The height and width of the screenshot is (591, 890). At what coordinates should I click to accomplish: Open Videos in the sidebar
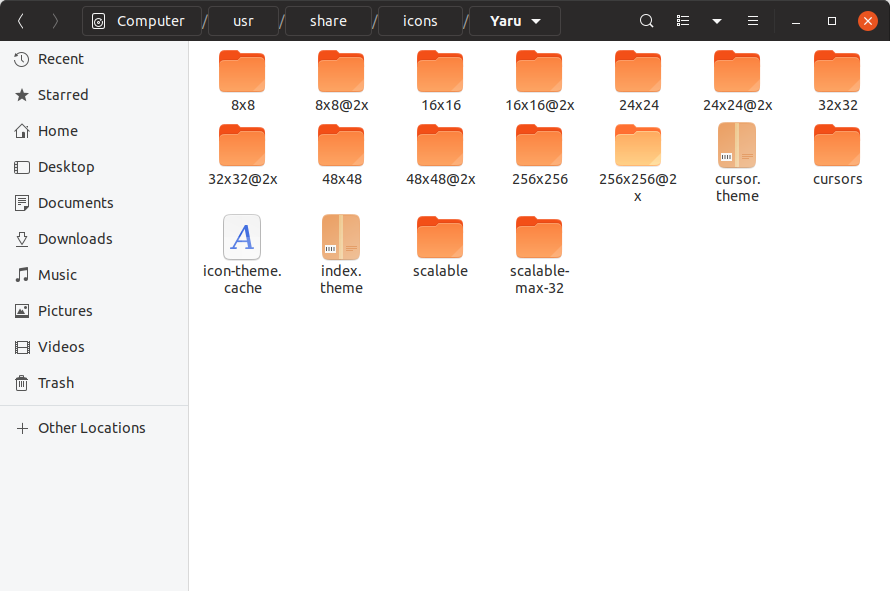94,347
